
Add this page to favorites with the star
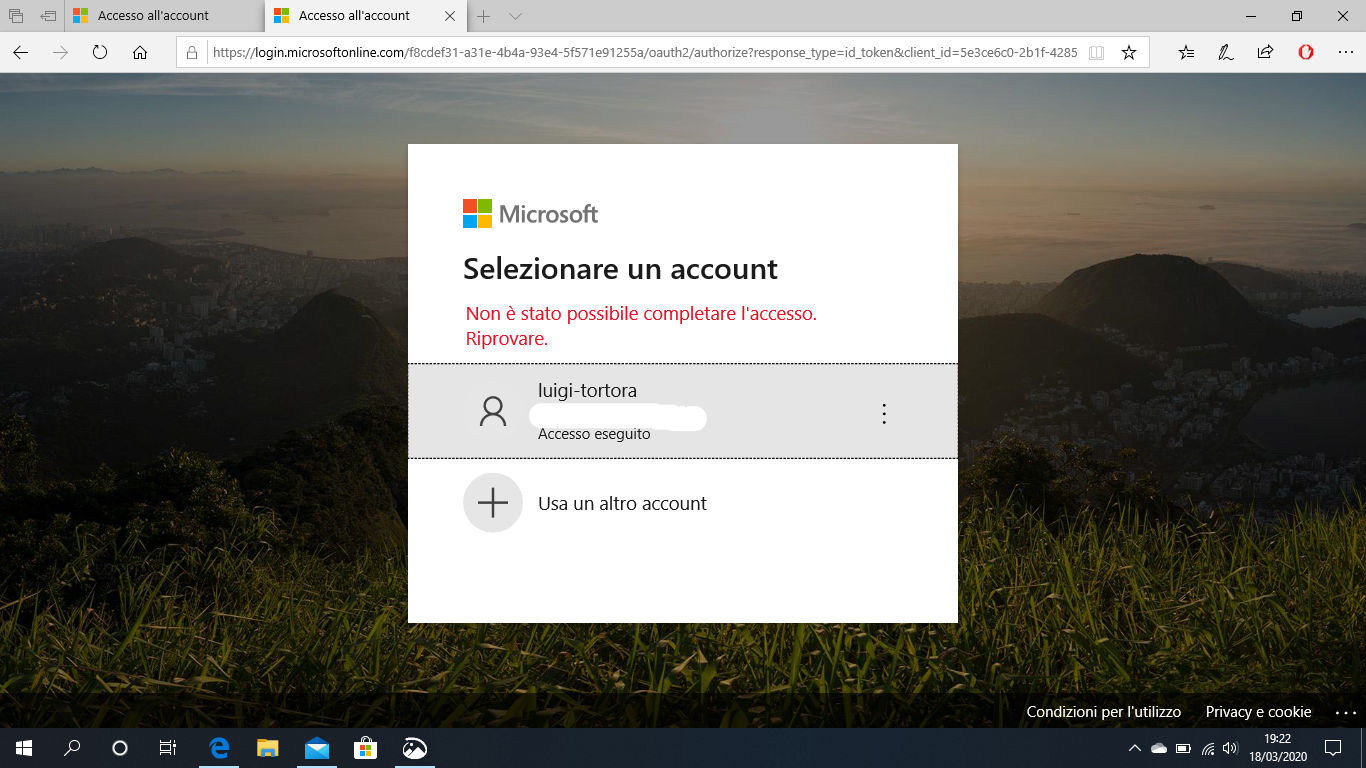(1129, 52)
